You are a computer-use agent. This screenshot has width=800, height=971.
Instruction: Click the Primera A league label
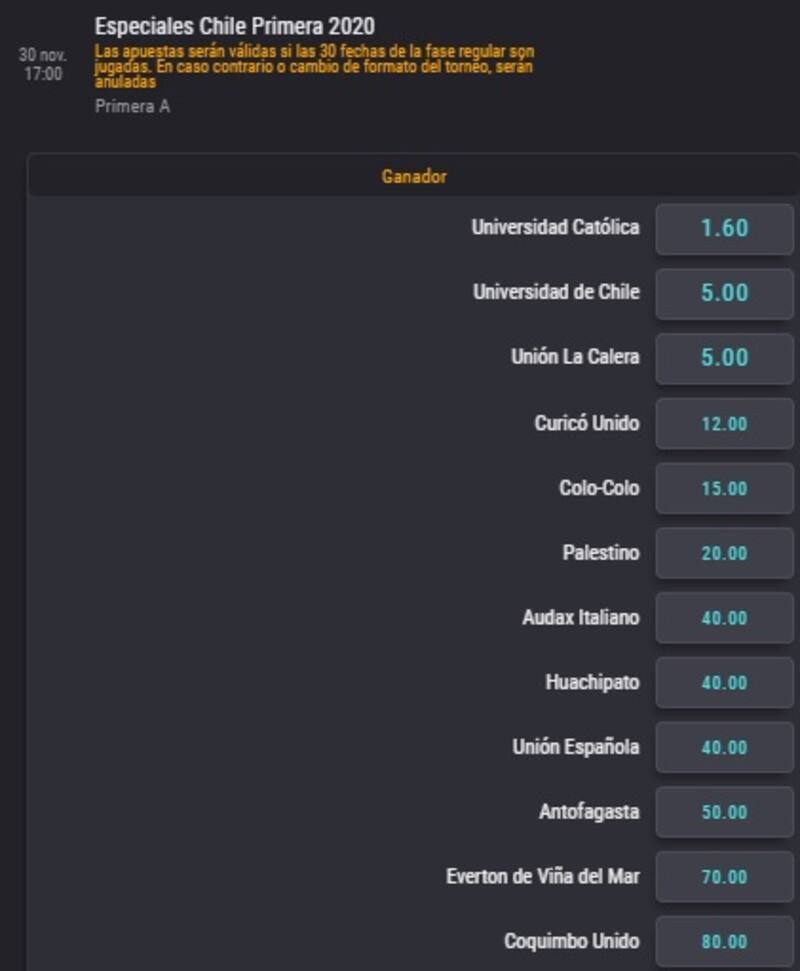(133, 107)
